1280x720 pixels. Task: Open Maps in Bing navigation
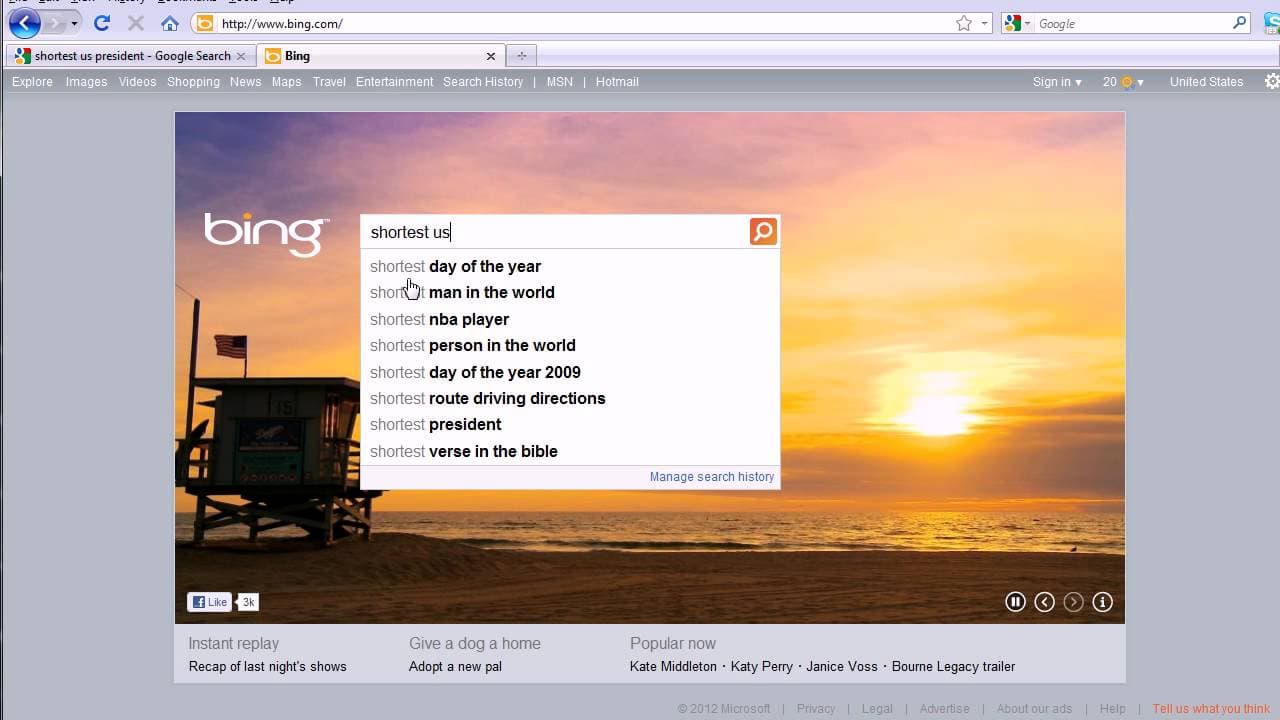pyautogui.click(x=286, y=82)
